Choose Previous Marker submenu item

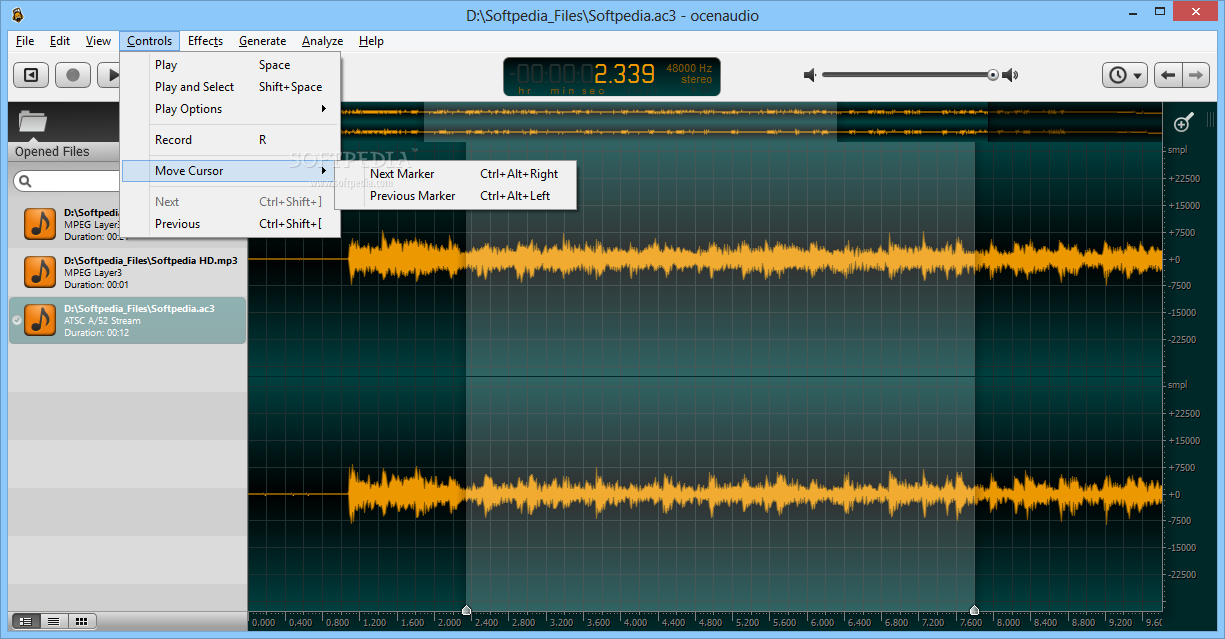pyautogui.click(x=456, y=196)
